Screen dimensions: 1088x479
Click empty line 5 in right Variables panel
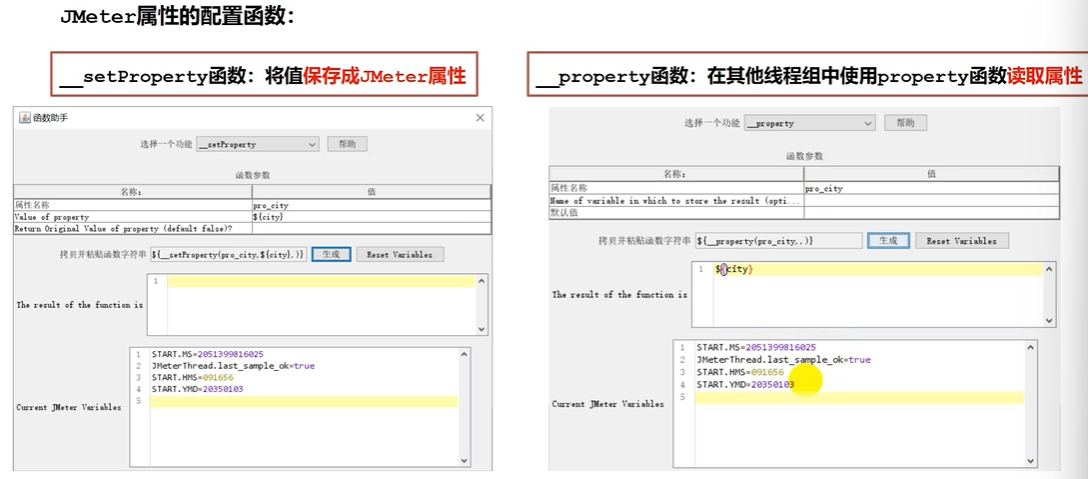coord(859,397)
